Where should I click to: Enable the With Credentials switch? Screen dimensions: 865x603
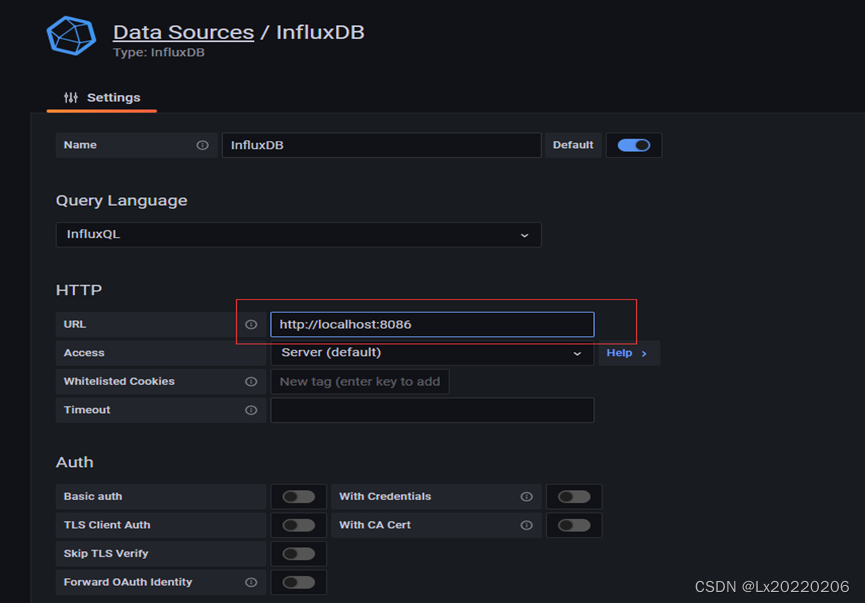(574, 497)
